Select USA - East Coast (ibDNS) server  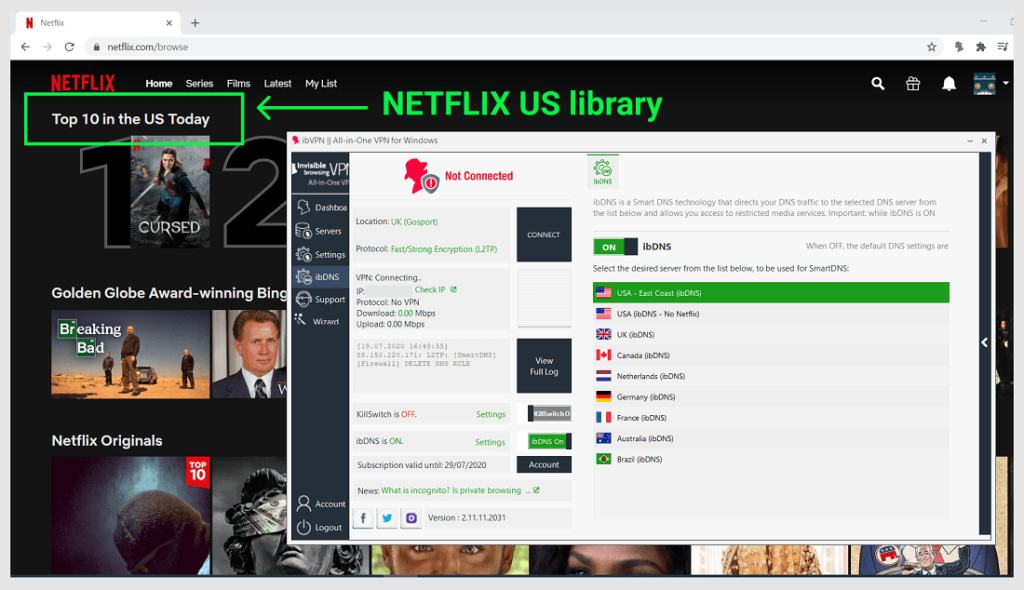click(771, 293)
